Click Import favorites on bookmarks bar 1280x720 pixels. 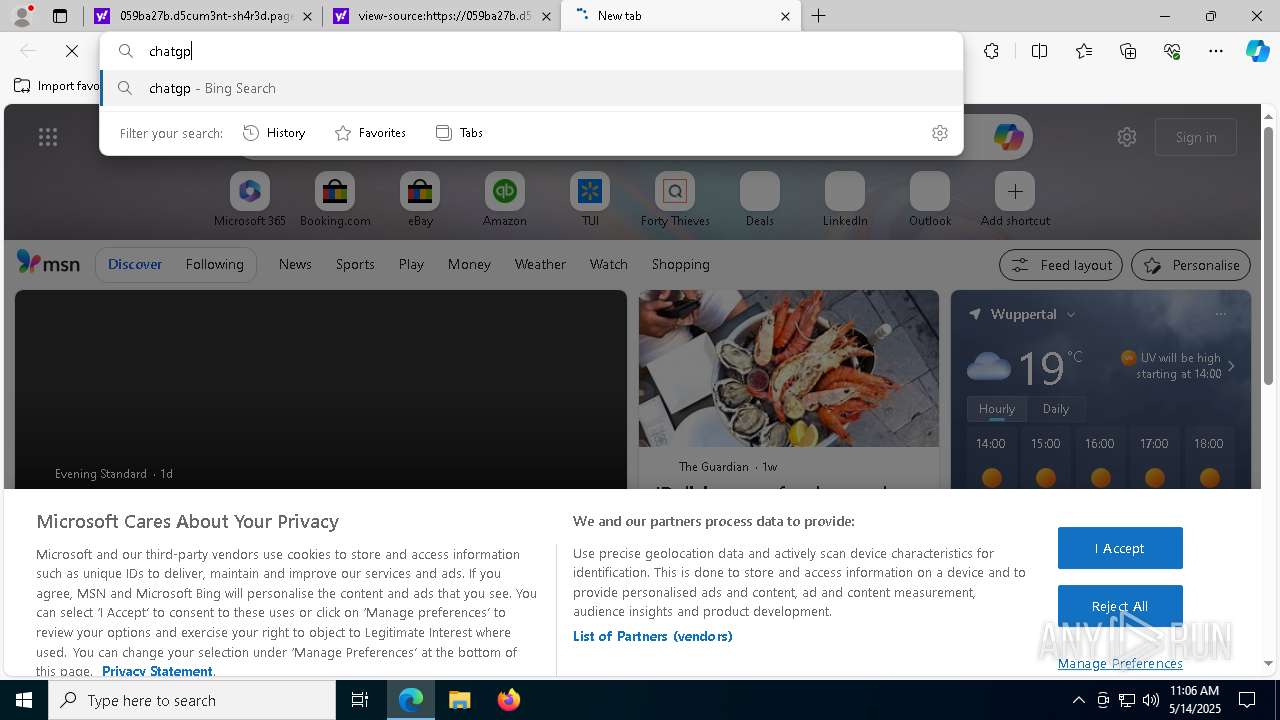57,86
